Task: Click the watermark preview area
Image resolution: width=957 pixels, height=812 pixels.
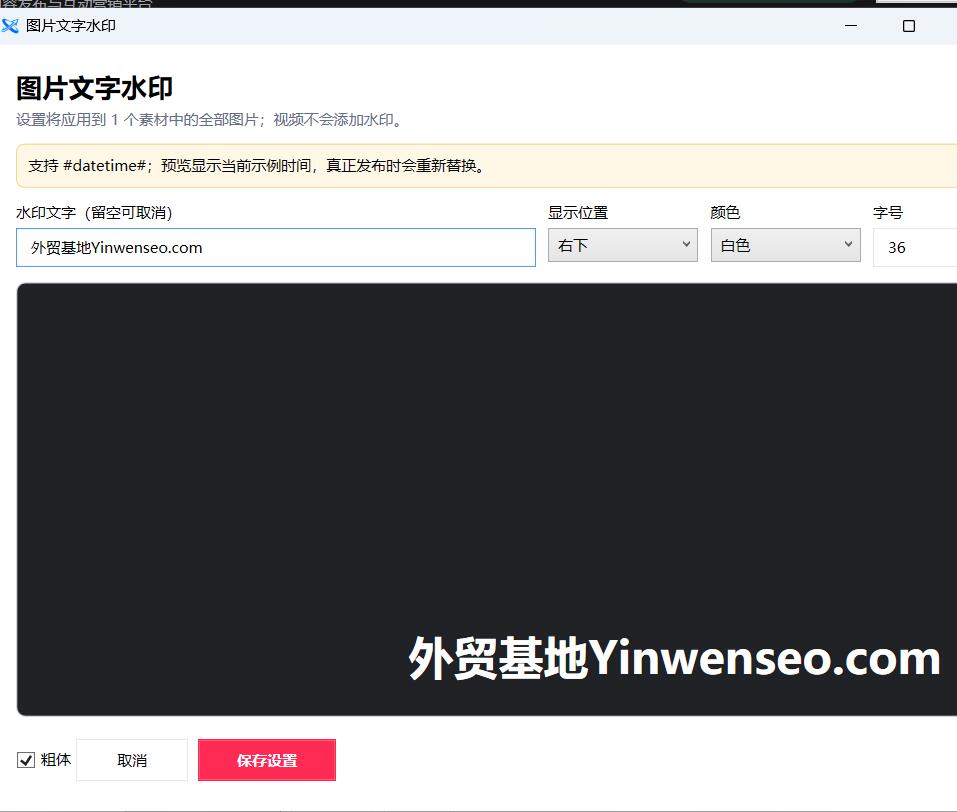Action: [x=486, y=499]
